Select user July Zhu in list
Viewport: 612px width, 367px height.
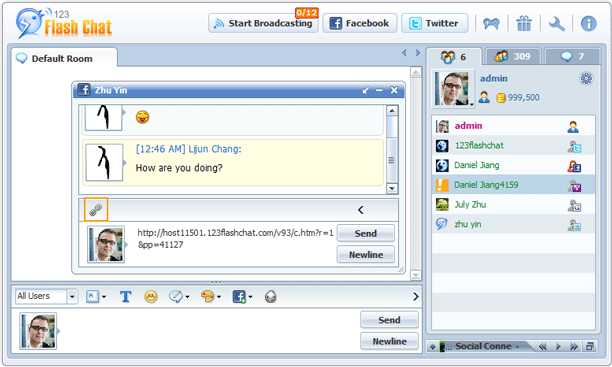tap(513, 204)
